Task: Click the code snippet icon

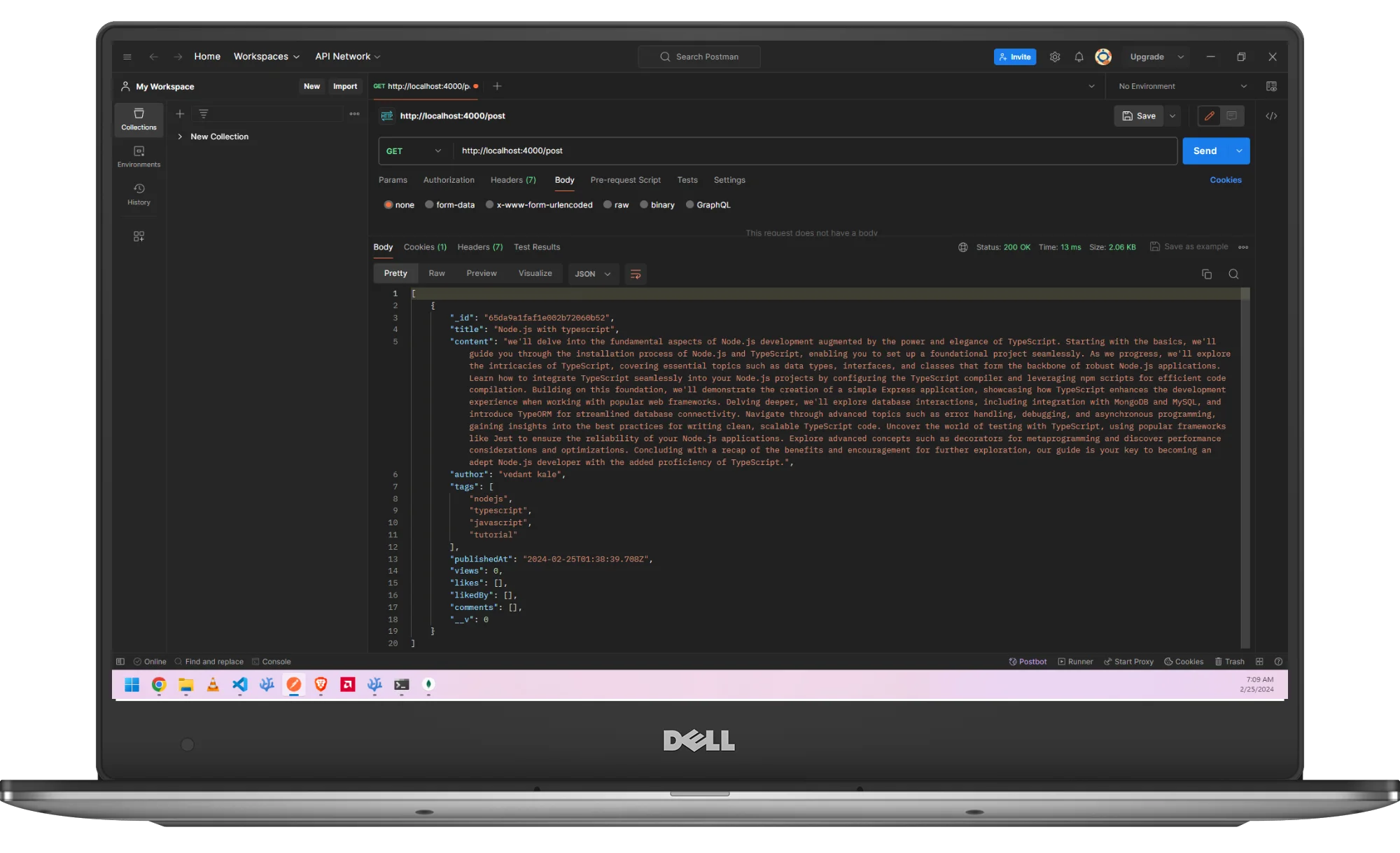Action: (1271, 116)
